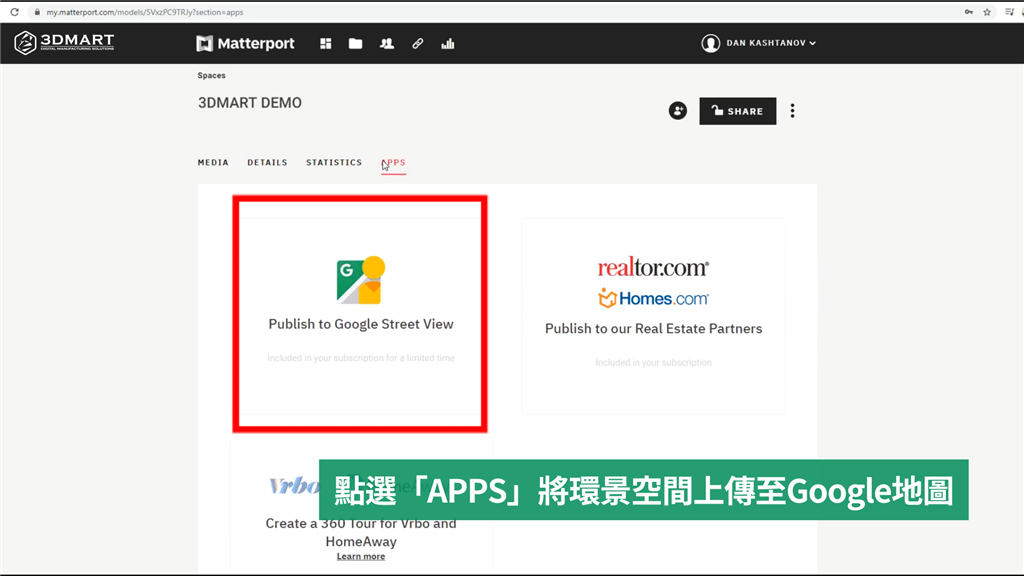Open the three-dot more options menu
This screenshot has width=1024, height=576.
pos(792,111)
